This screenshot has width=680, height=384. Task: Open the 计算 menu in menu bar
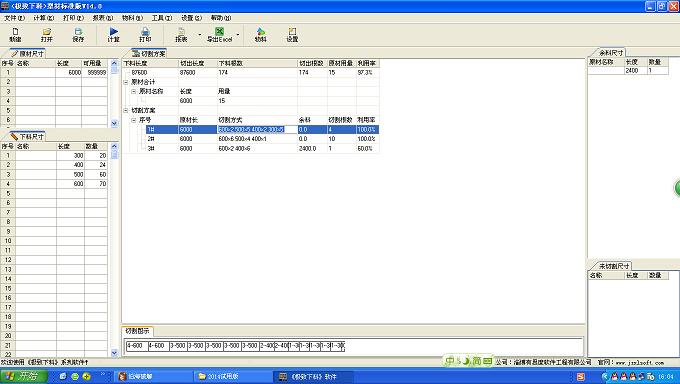coord(44,18)
